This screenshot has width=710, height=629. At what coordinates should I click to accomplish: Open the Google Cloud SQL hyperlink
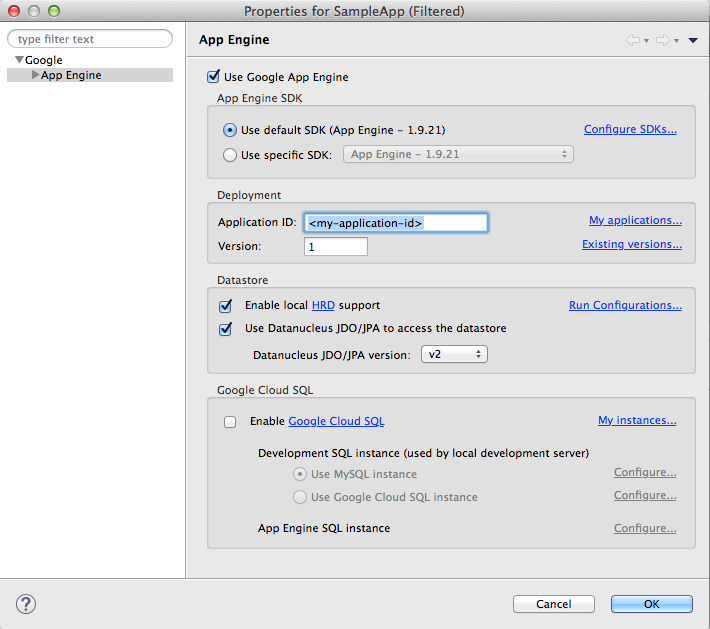[336, 422]
